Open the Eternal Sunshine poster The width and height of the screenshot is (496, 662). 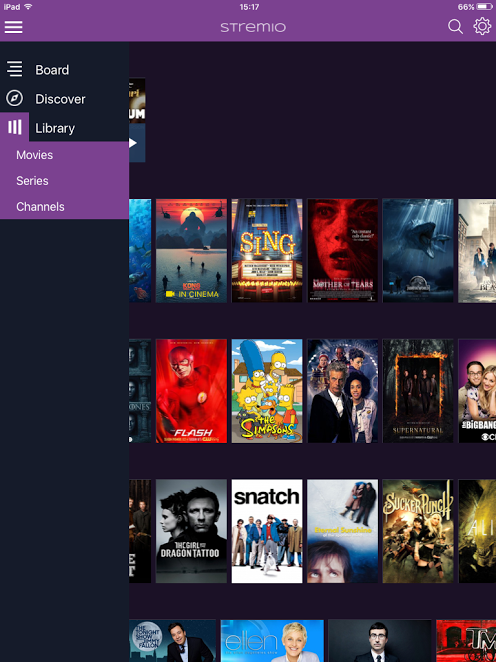(x=342, y=531)
